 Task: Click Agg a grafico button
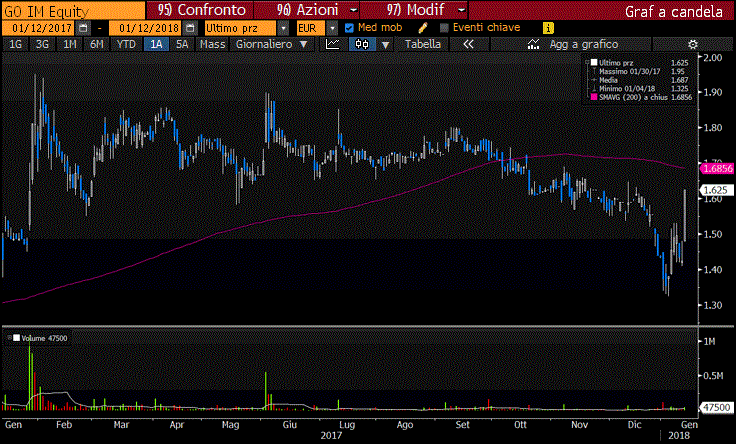(577, 45)
